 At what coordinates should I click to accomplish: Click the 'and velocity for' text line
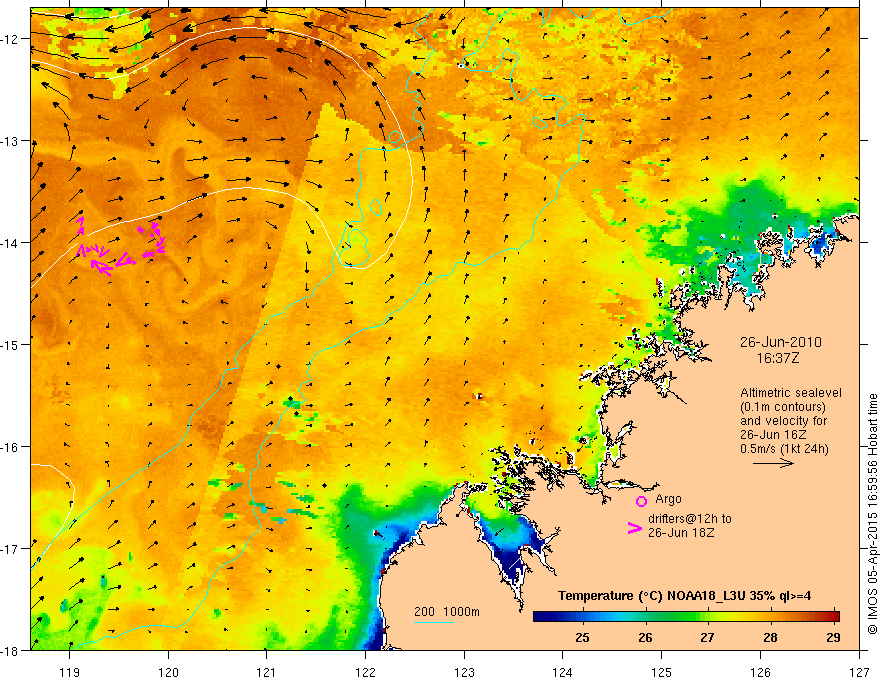tap(783, 421)
